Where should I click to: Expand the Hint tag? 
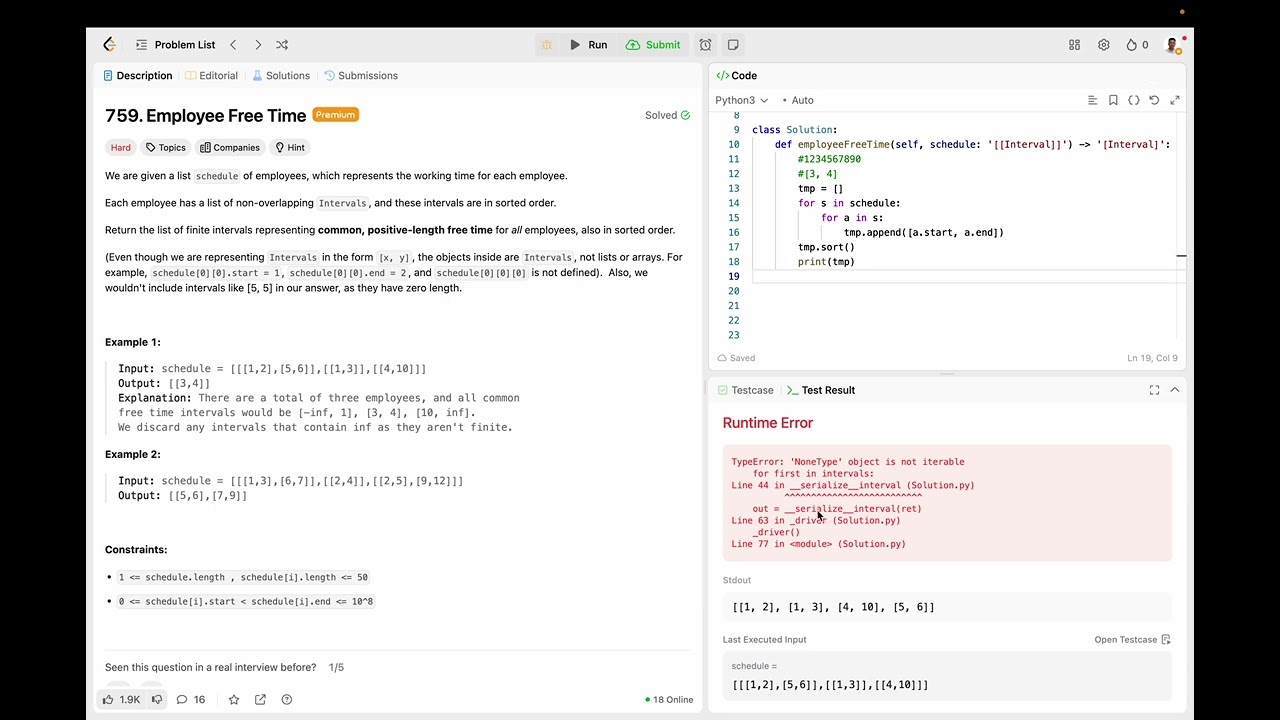pyautogui.click(x=290, y=148)
